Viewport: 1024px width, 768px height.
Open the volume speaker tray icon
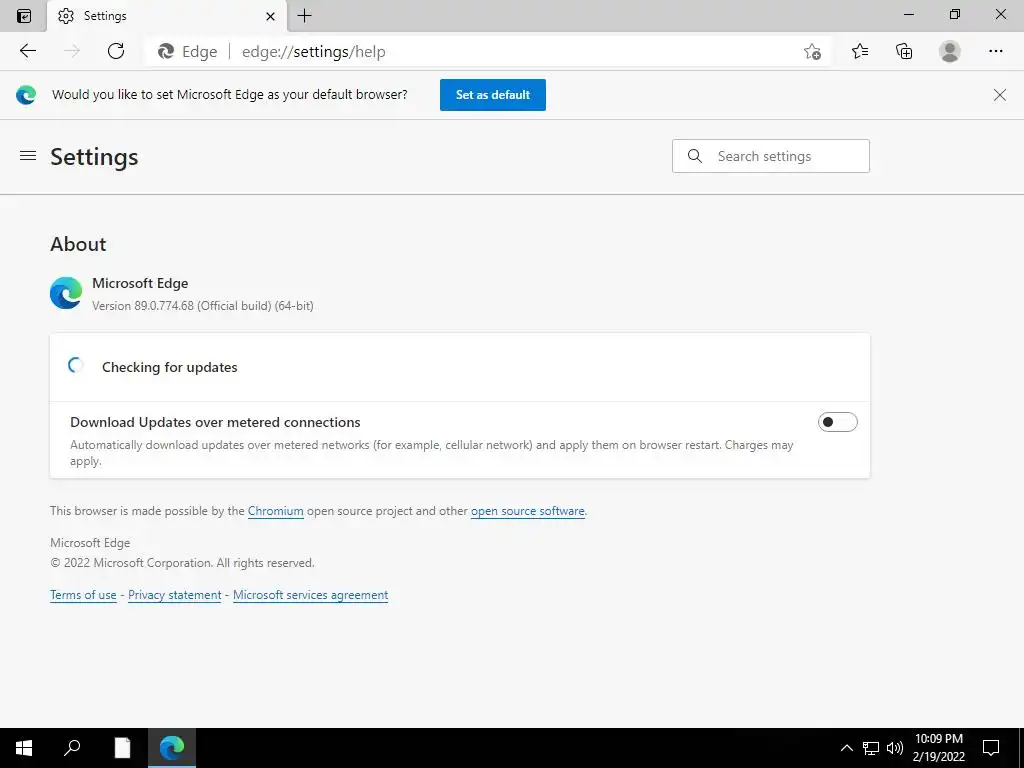point(895,748)
